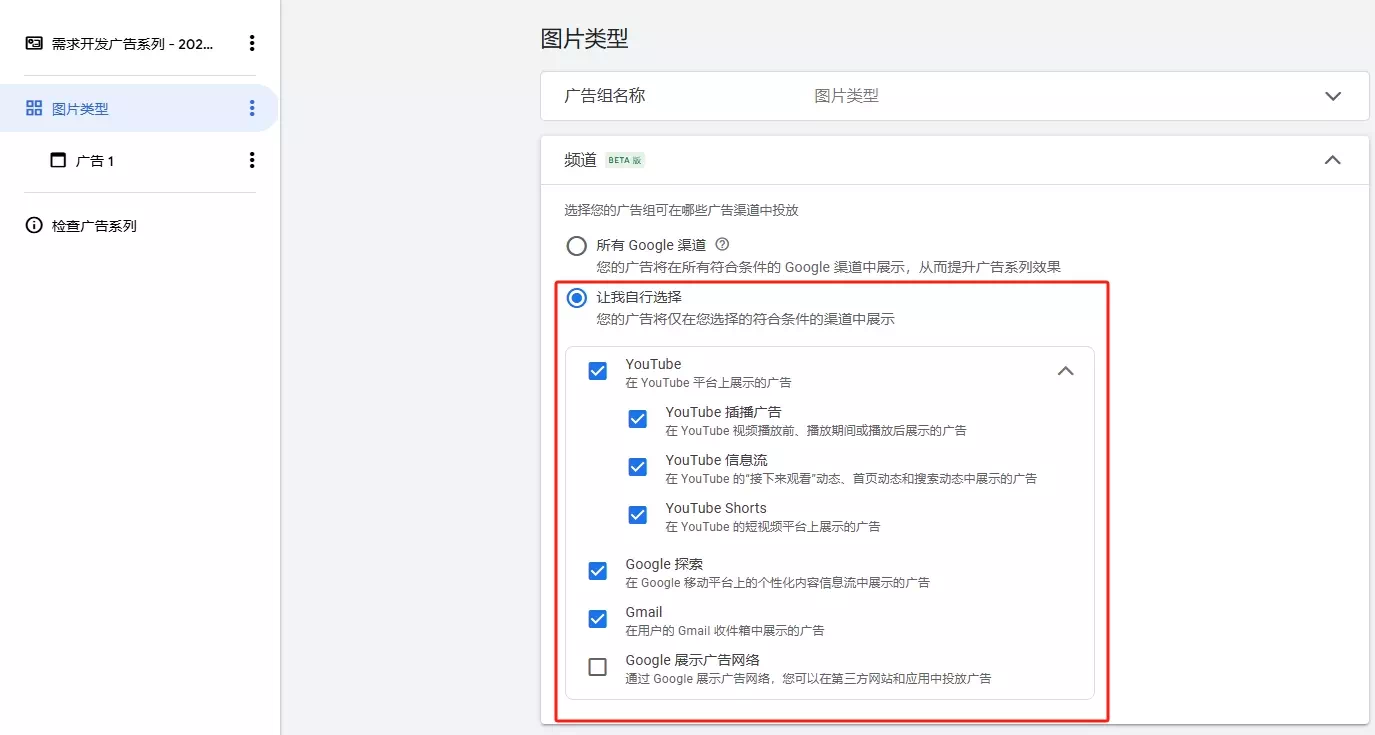Click the grid icon next to 图片类型
This screenshot has width=1375, height=735.
(x=34, y=109)
